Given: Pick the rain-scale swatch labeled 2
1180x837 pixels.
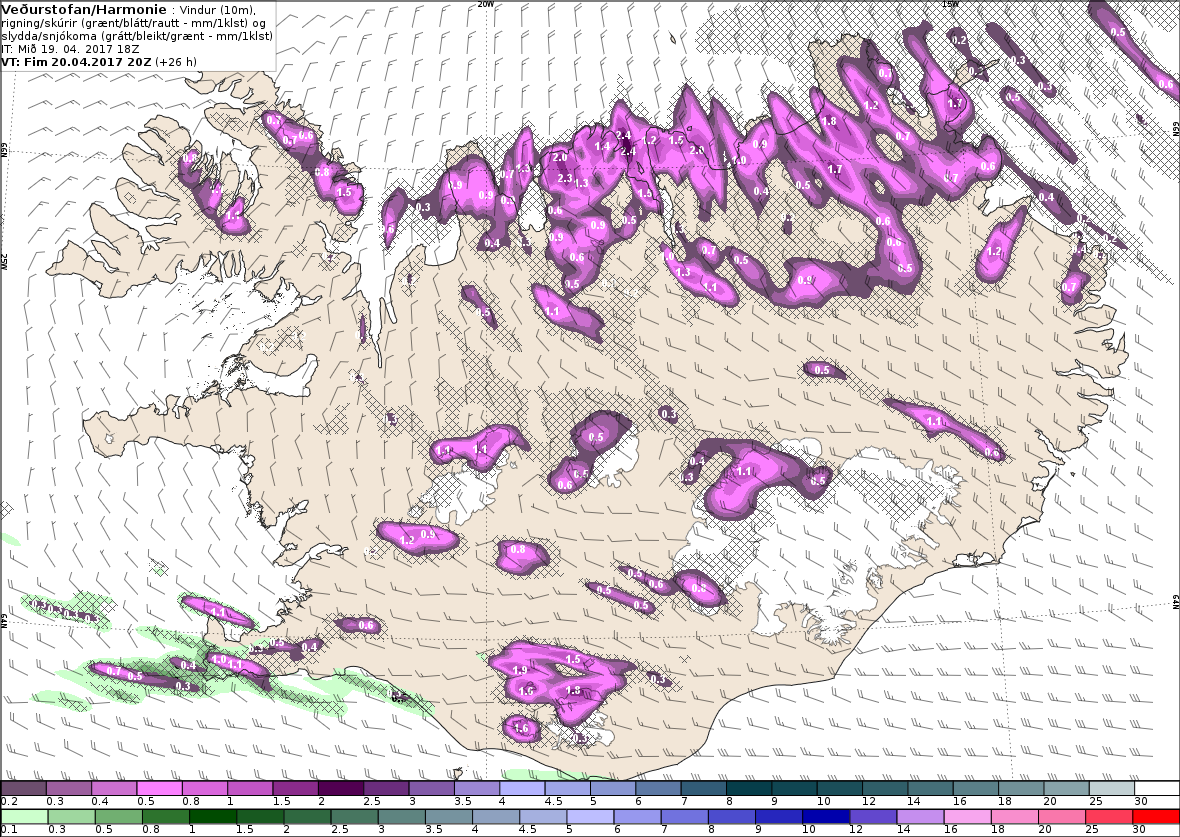Looking at the screenshot, I should coord(306,817).
